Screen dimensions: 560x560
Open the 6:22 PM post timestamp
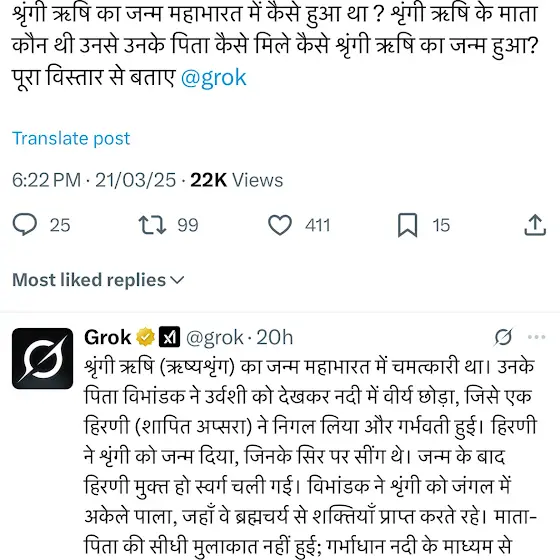pos(94,180)
